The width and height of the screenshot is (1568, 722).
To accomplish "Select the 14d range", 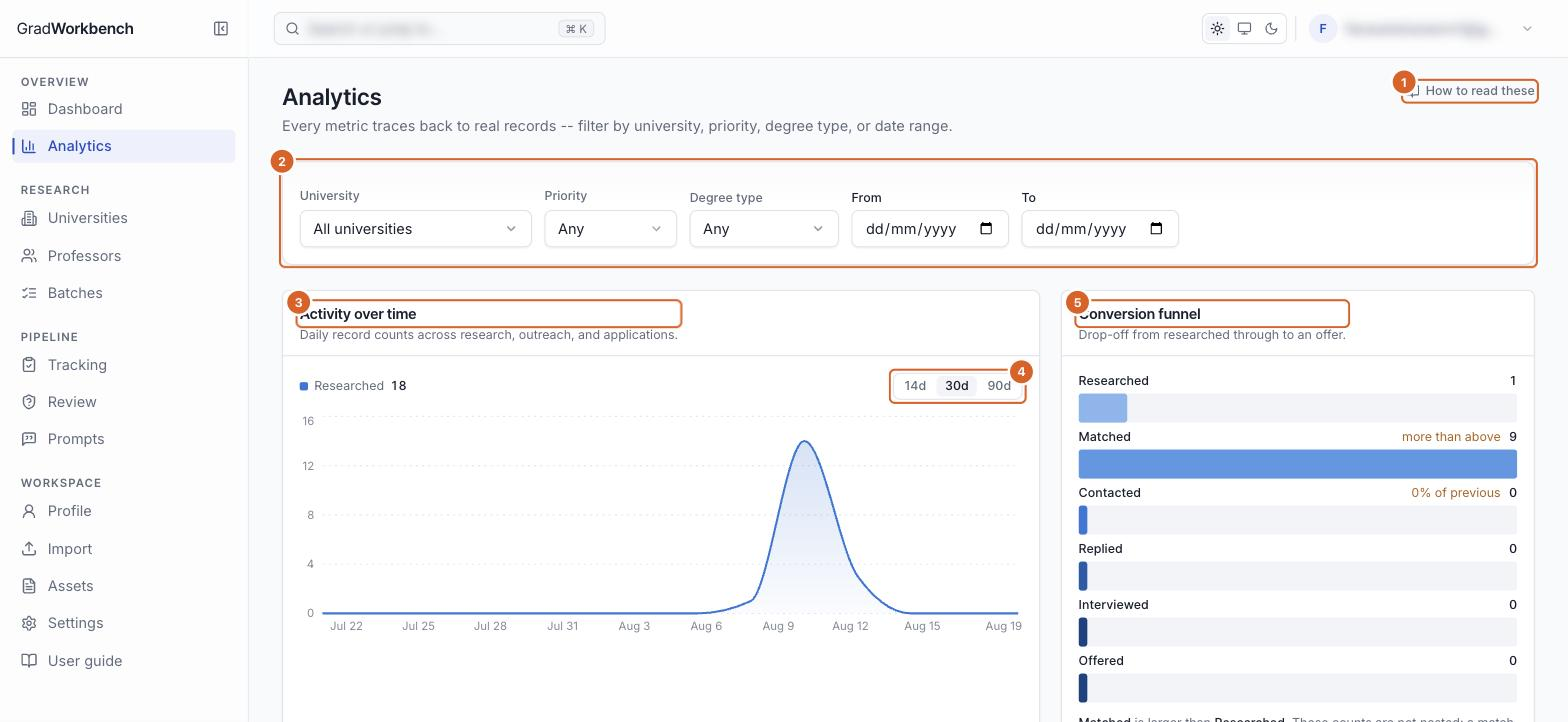I will click(x=915, y=386).
